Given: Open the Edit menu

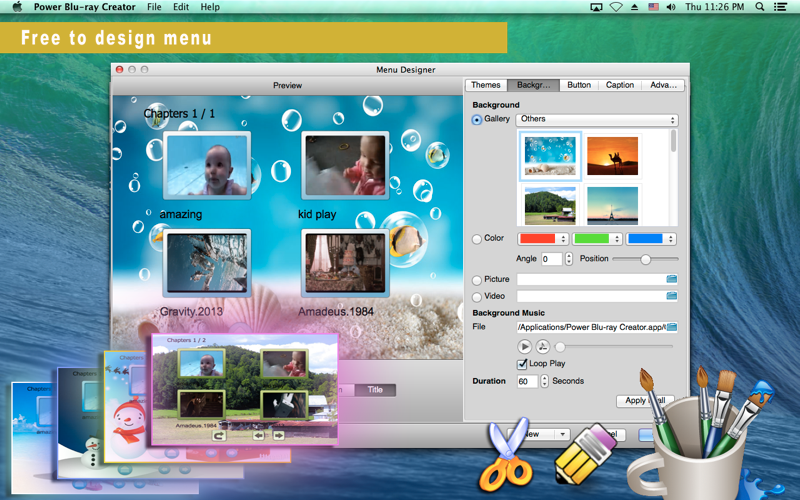Looking at the screenshot, I should (x=181, y=7).
